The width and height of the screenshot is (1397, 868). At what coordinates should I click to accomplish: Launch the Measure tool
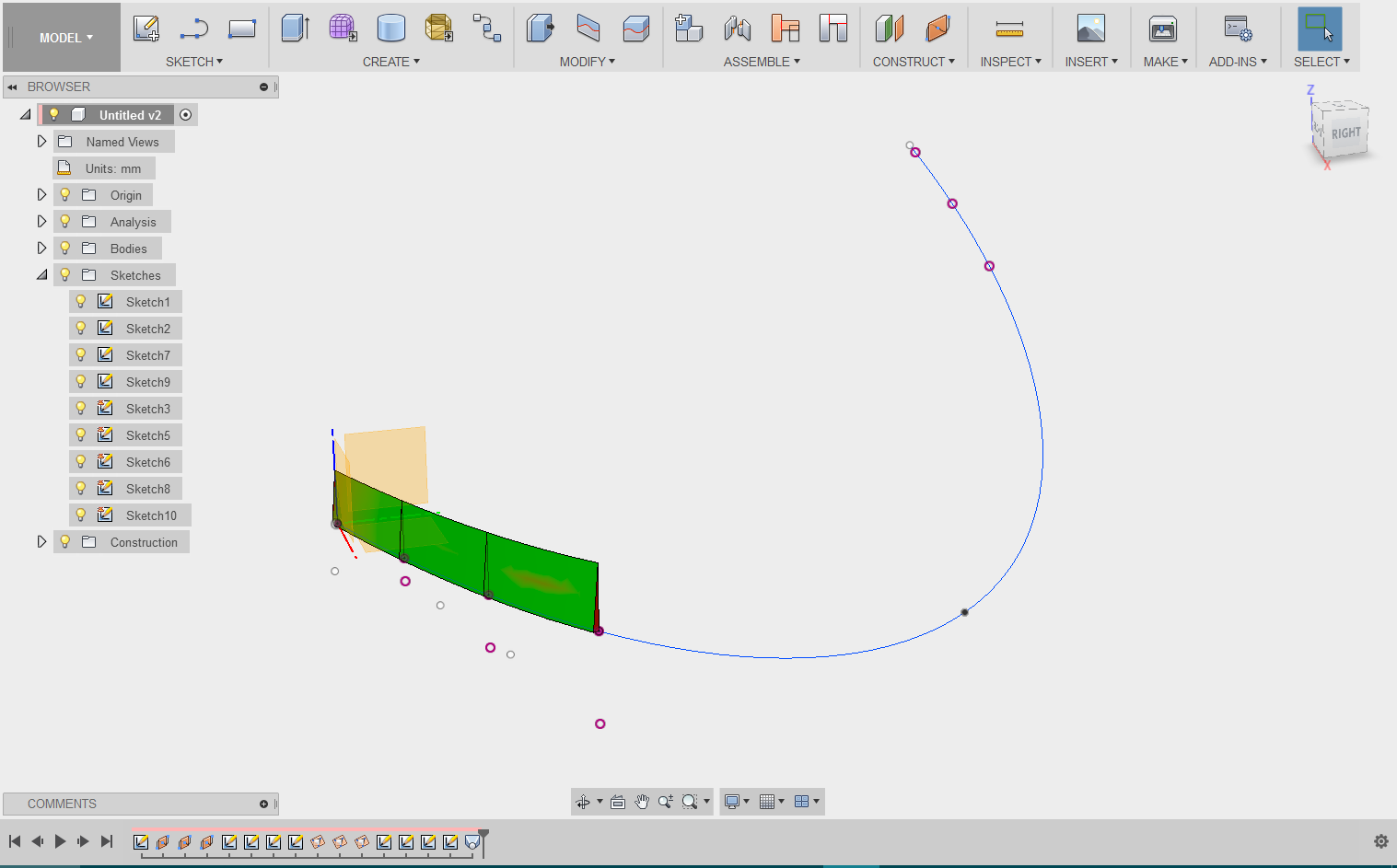coord(1009,29)
